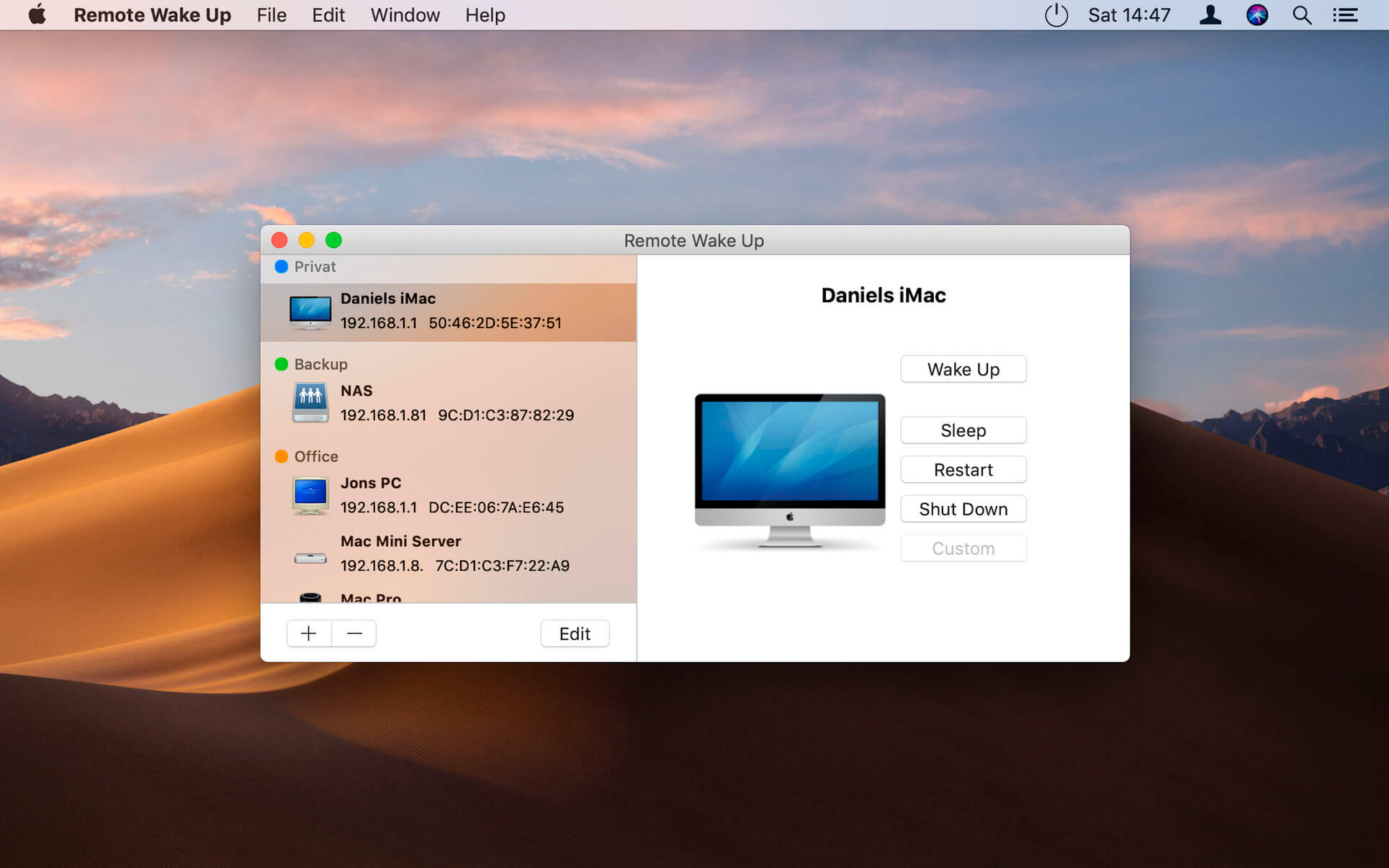This screenshot has width=1389, height=868.
Task: Toggle online status of Privat group
Action: (x=282, y=266)
